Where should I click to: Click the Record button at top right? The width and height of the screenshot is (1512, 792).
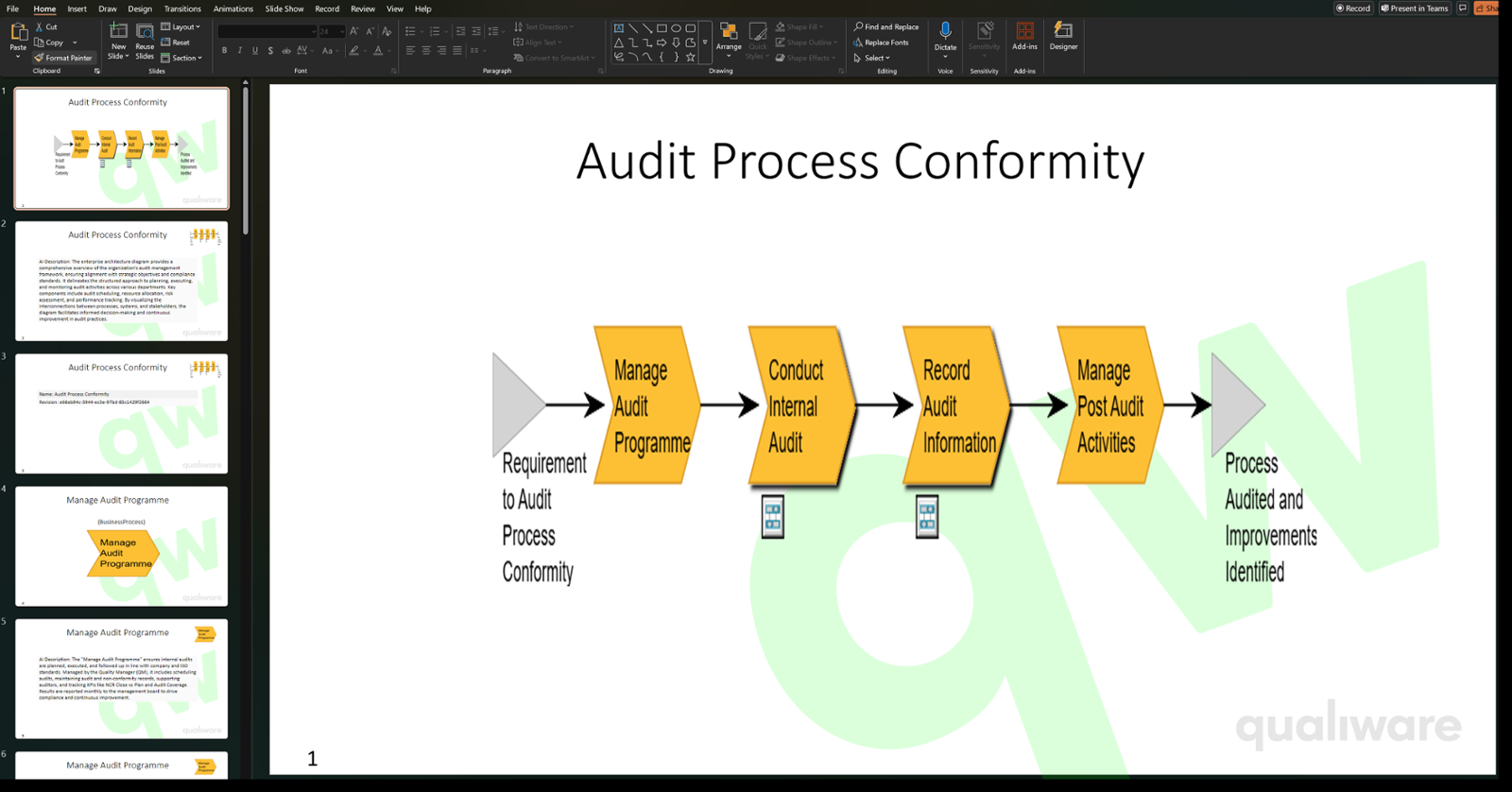click(x=1353, y=8)
